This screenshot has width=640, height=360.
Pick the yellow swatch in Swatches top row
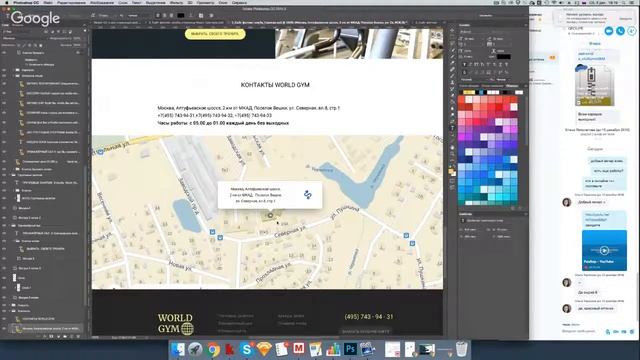(469, 92)
